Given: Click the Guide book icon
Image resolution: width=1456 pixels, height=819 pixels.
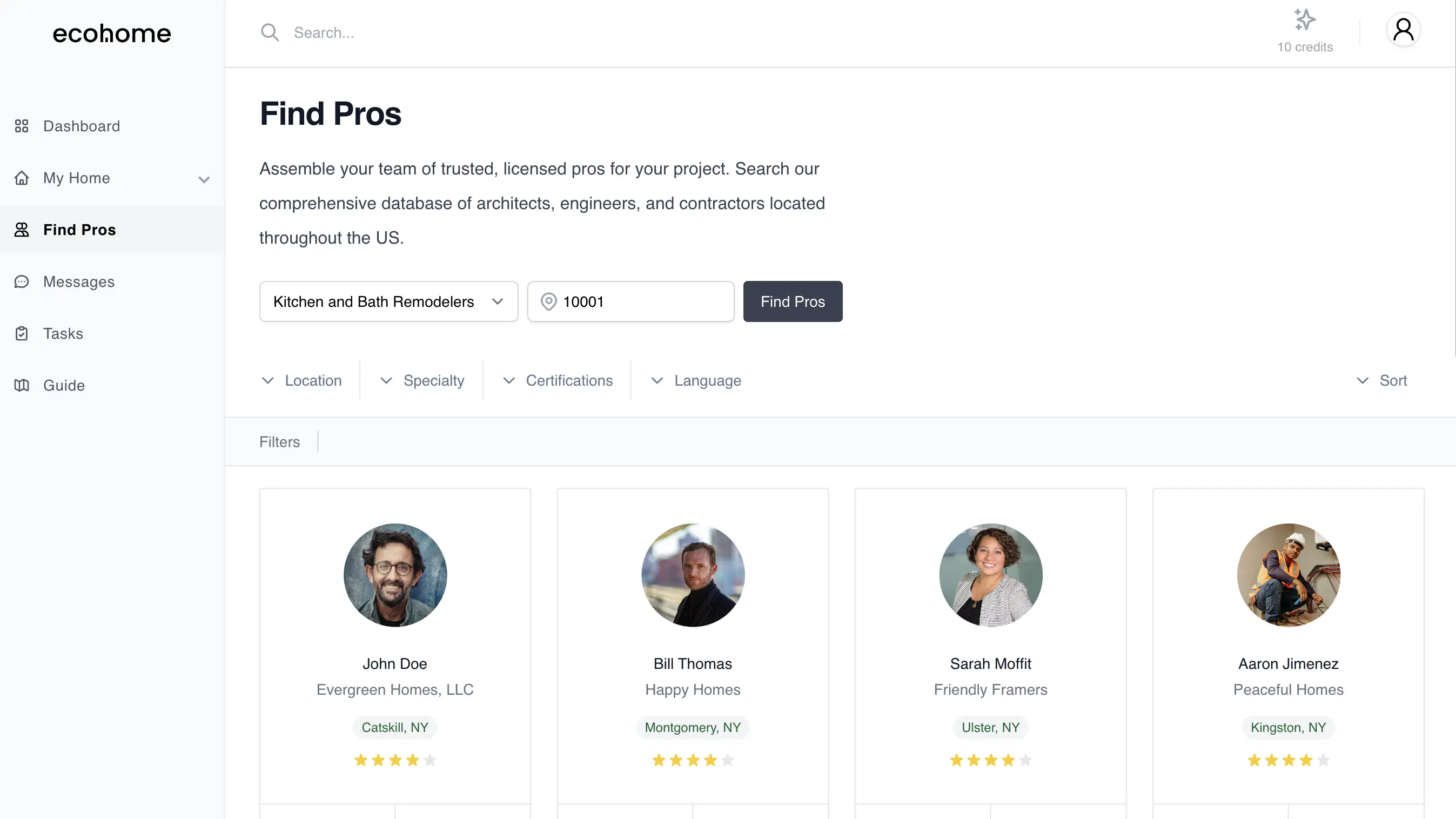Looking at the screenshot, I should (22, 386).
